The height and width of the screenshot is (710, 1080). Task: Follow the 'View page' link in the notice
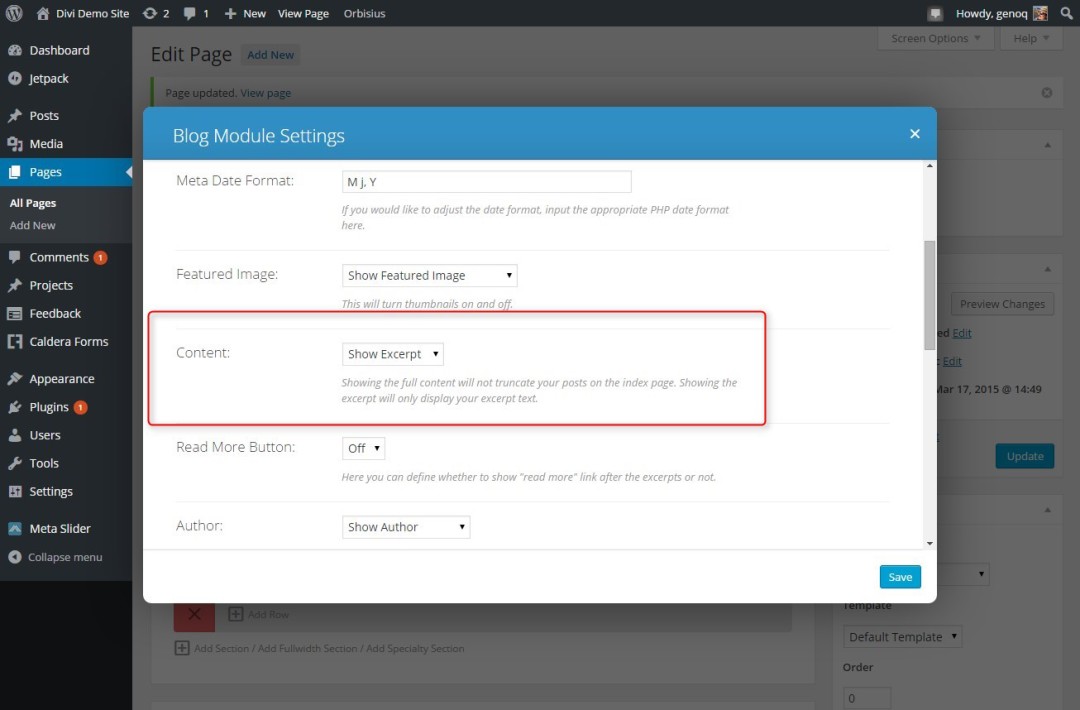pyautogui.click(x=265, y=92)
